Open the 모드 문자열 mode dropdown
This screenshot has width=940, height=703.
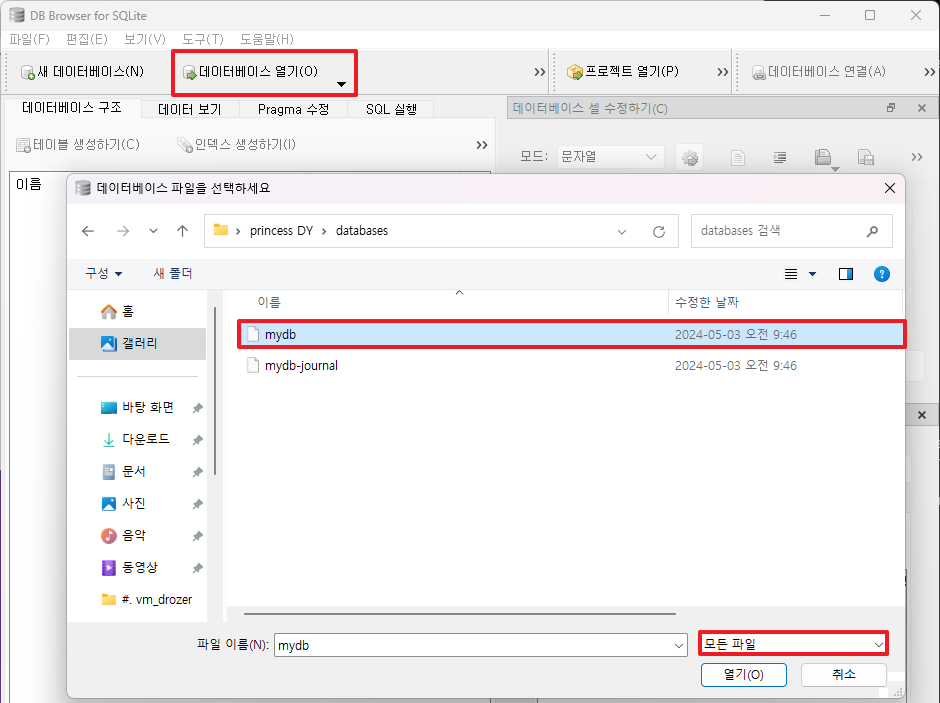point(610,157)
